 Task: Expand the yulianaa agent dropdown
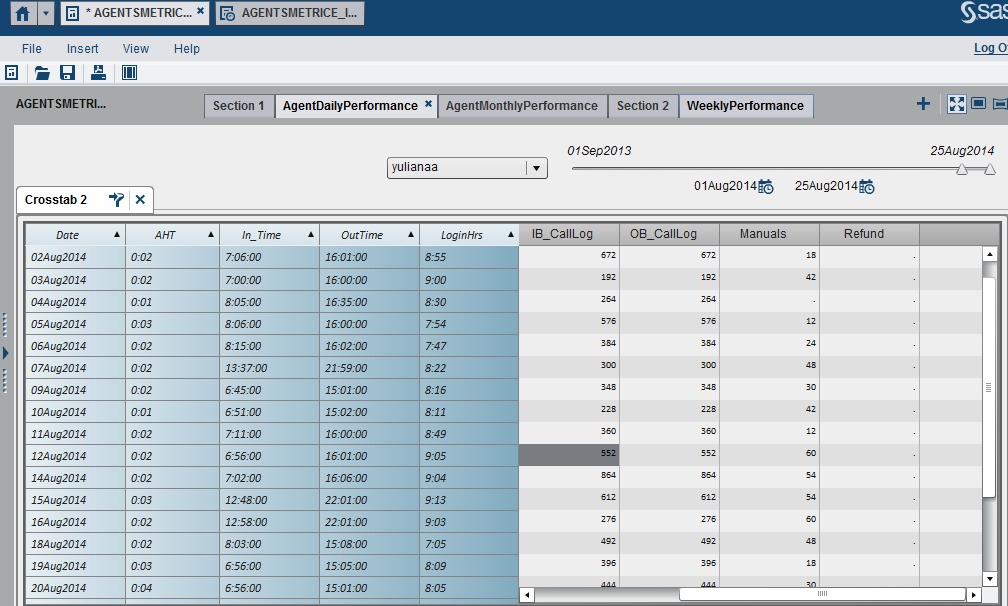click(537, 168)
